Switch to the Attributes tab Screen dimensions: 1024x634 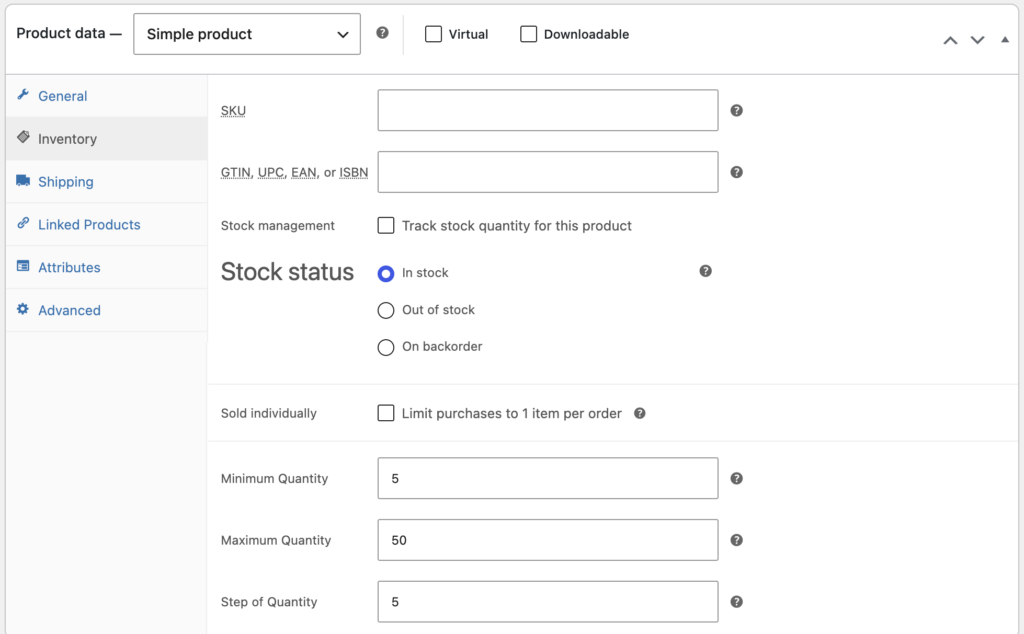tap(106, 268)
